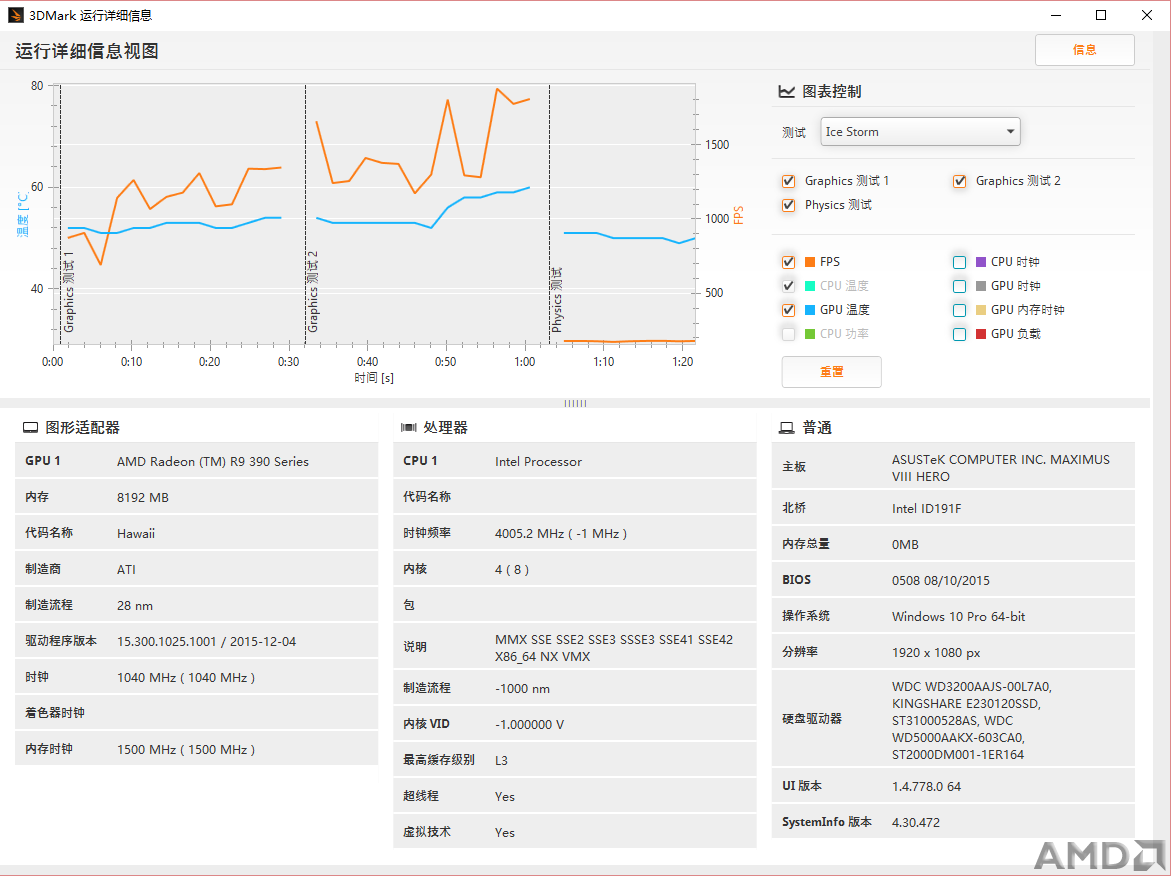Click the SystemInfo version 4.30.472 value
Viewport: 1171px width, 876px height.
click(916, 822)
